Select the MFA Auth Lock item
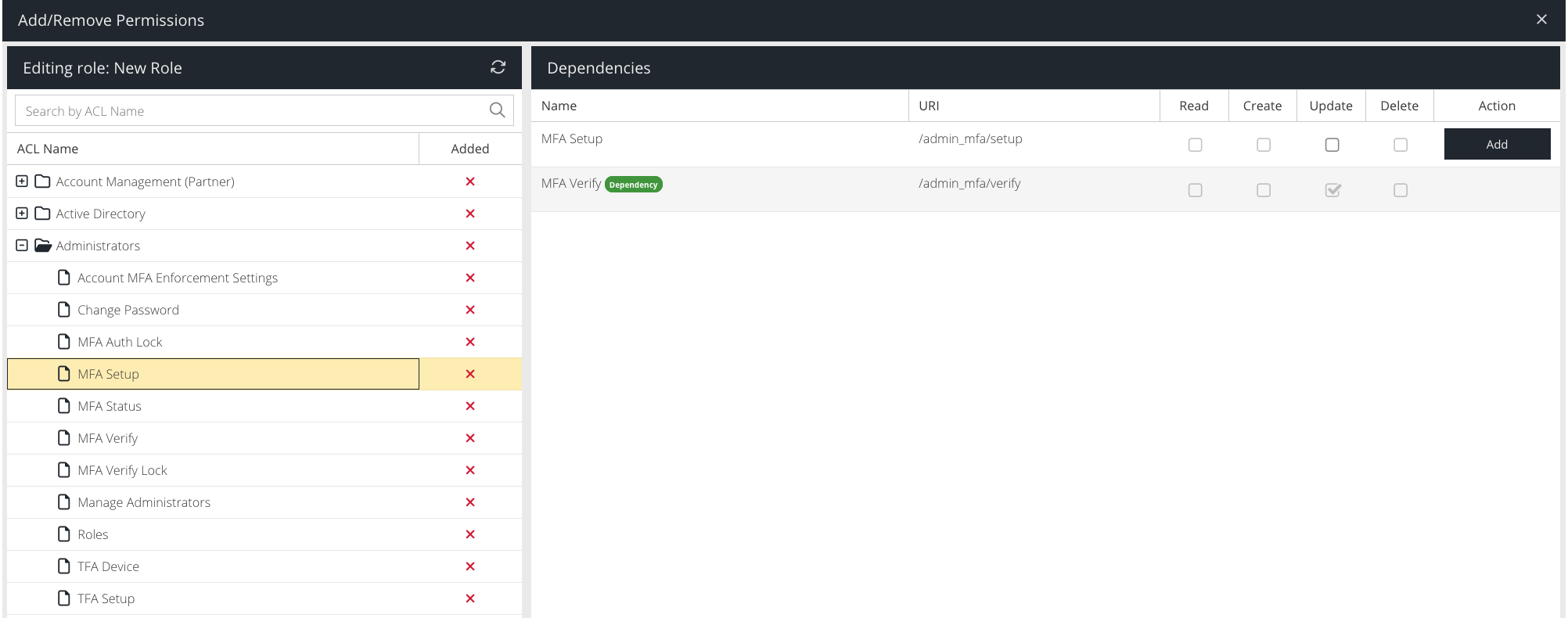 click(x=120, y=342)
